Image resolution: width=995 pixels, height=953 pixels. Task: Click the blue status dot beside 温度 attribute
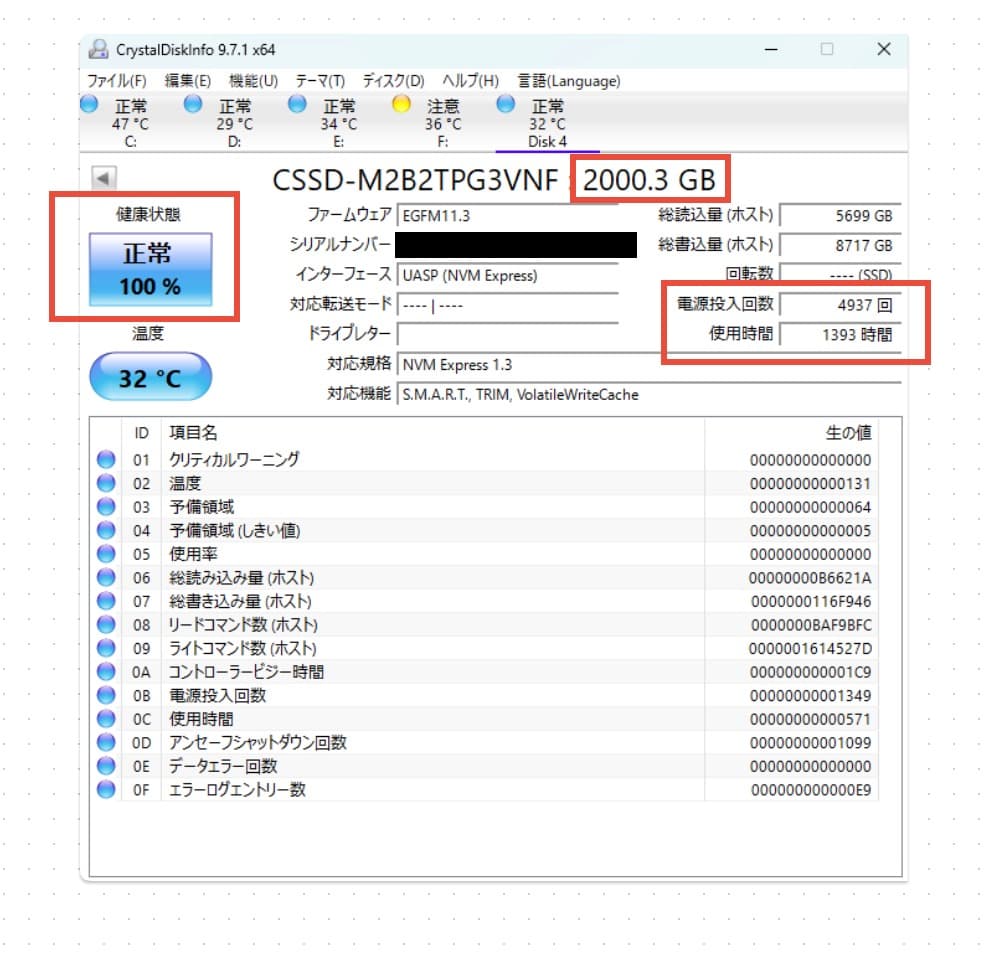(x=104, y=483)
